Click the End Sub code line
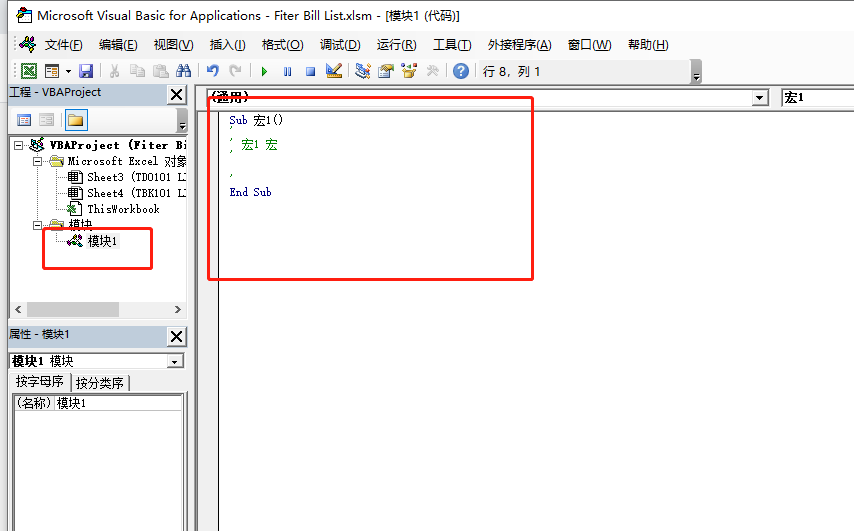 click(250, 192)
